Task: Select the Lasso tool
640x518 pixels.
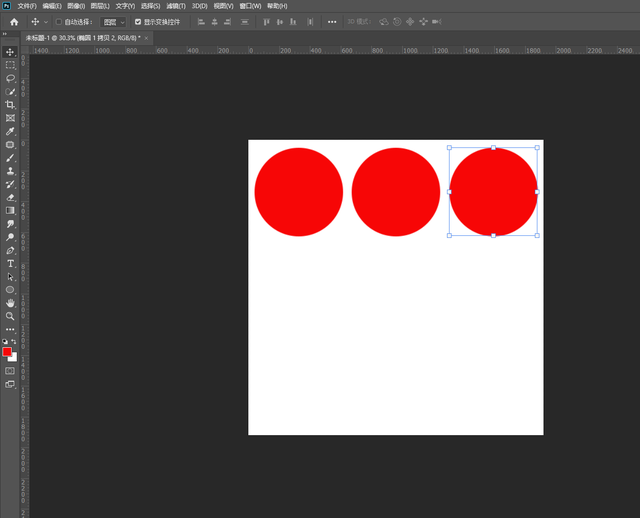Action: pyautogui.click(x=10, y=78)
